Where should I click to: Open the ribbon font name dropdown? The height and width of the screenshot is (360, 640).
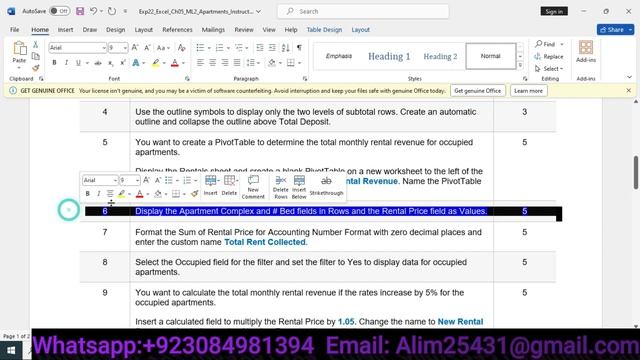coord(104,48)
